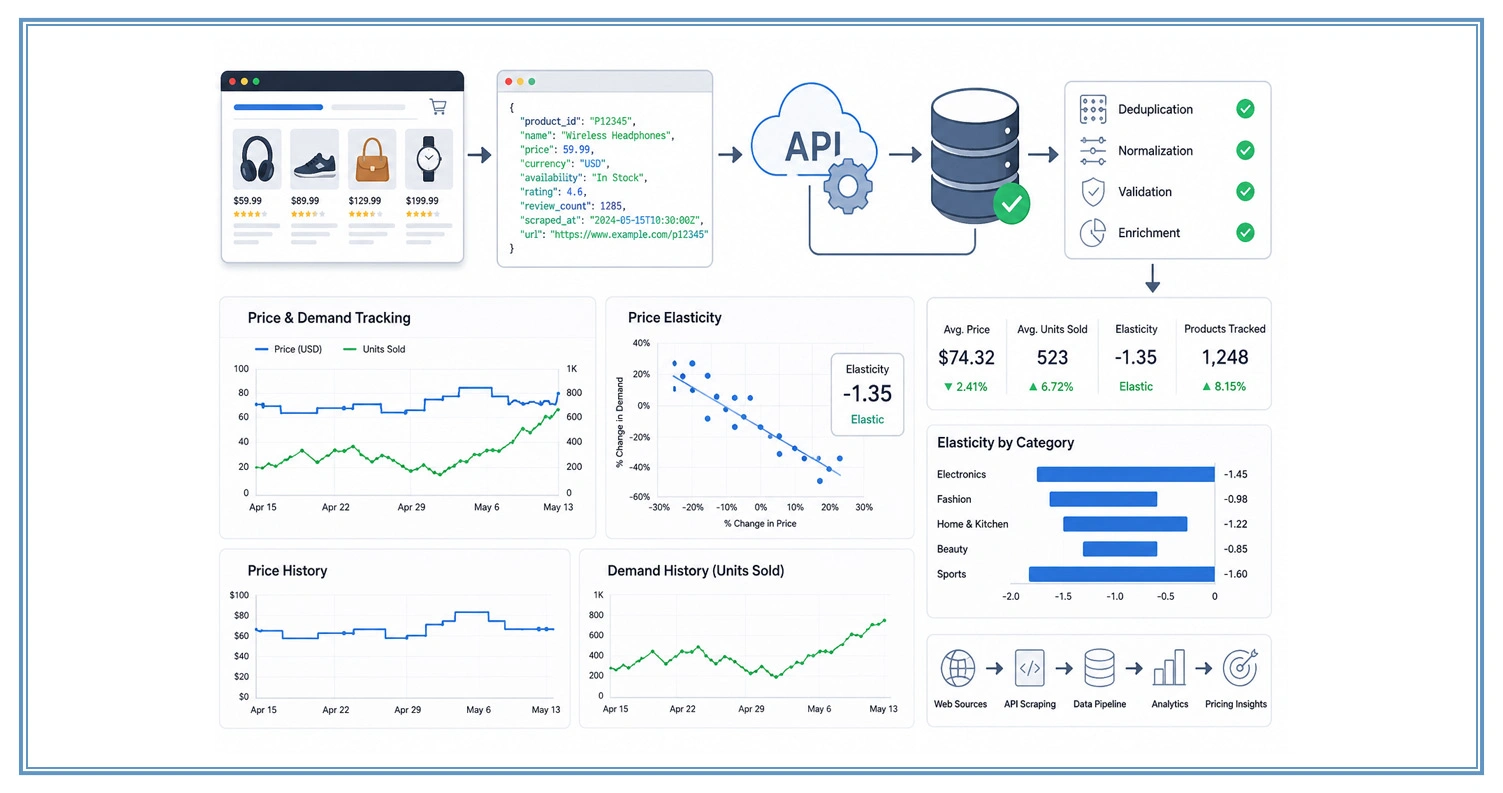Click the Analytics bar chart icon

pyautogui.click(x=1169, y=667)
